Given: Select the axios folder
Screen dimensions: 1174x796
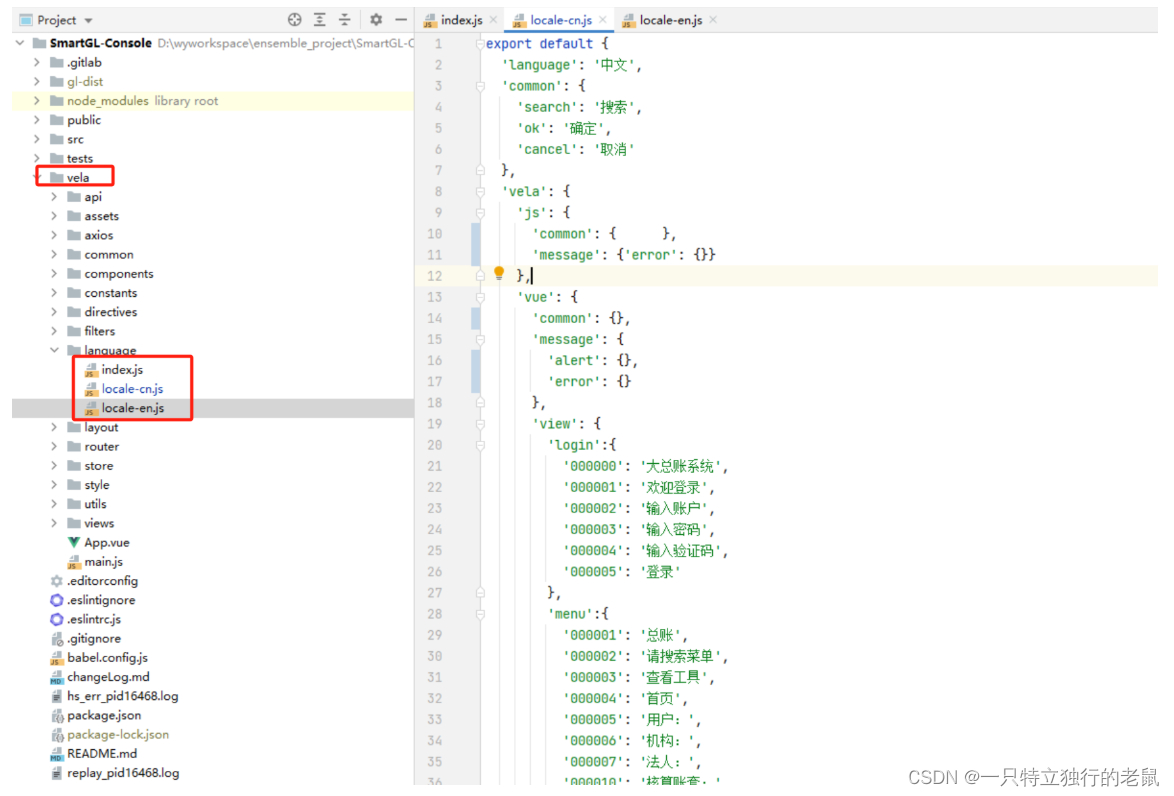Looking at the screenshot, I should 98,235.
